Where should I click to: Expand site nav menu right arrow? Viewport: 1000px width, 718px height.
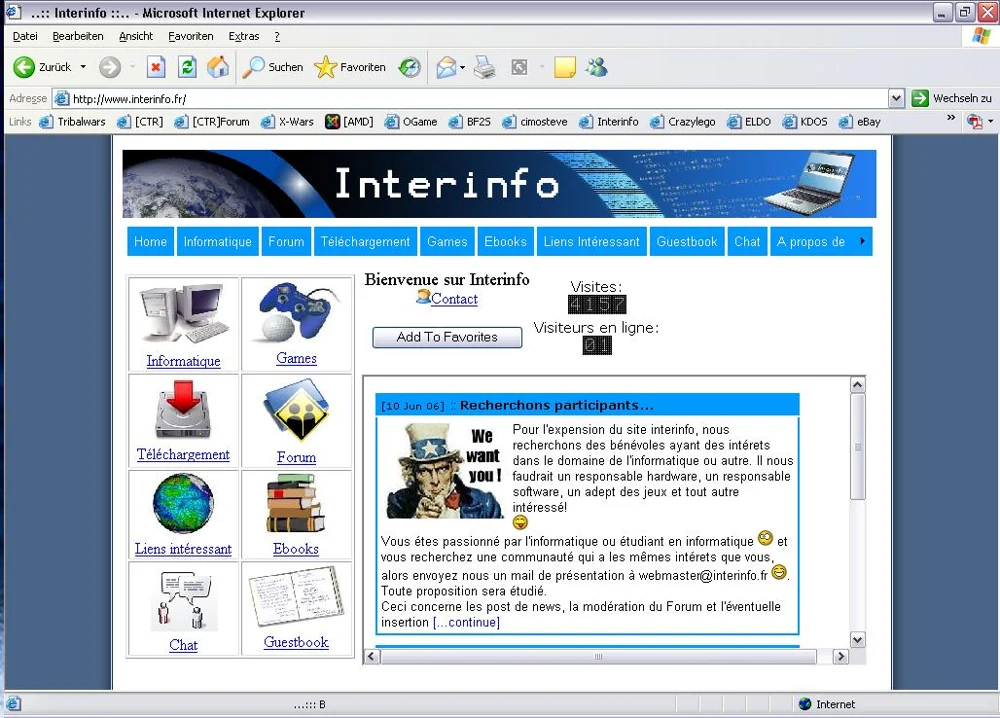coord(862,241)
